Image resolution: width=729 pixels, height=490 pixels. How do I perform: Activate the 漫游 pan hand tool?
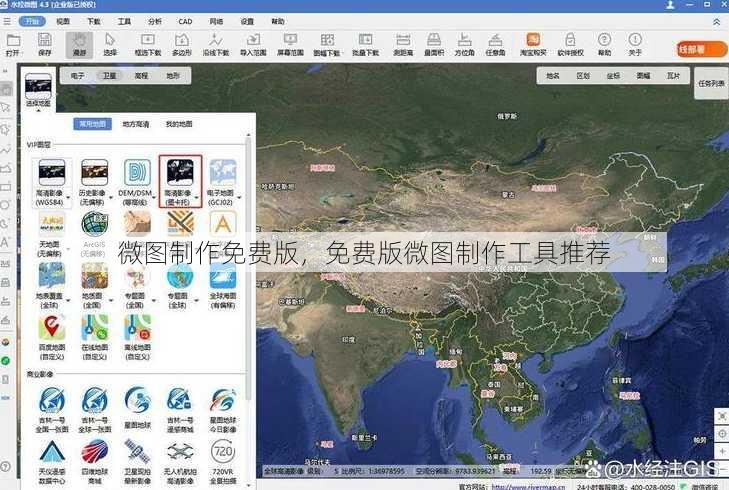click(79, 44)
